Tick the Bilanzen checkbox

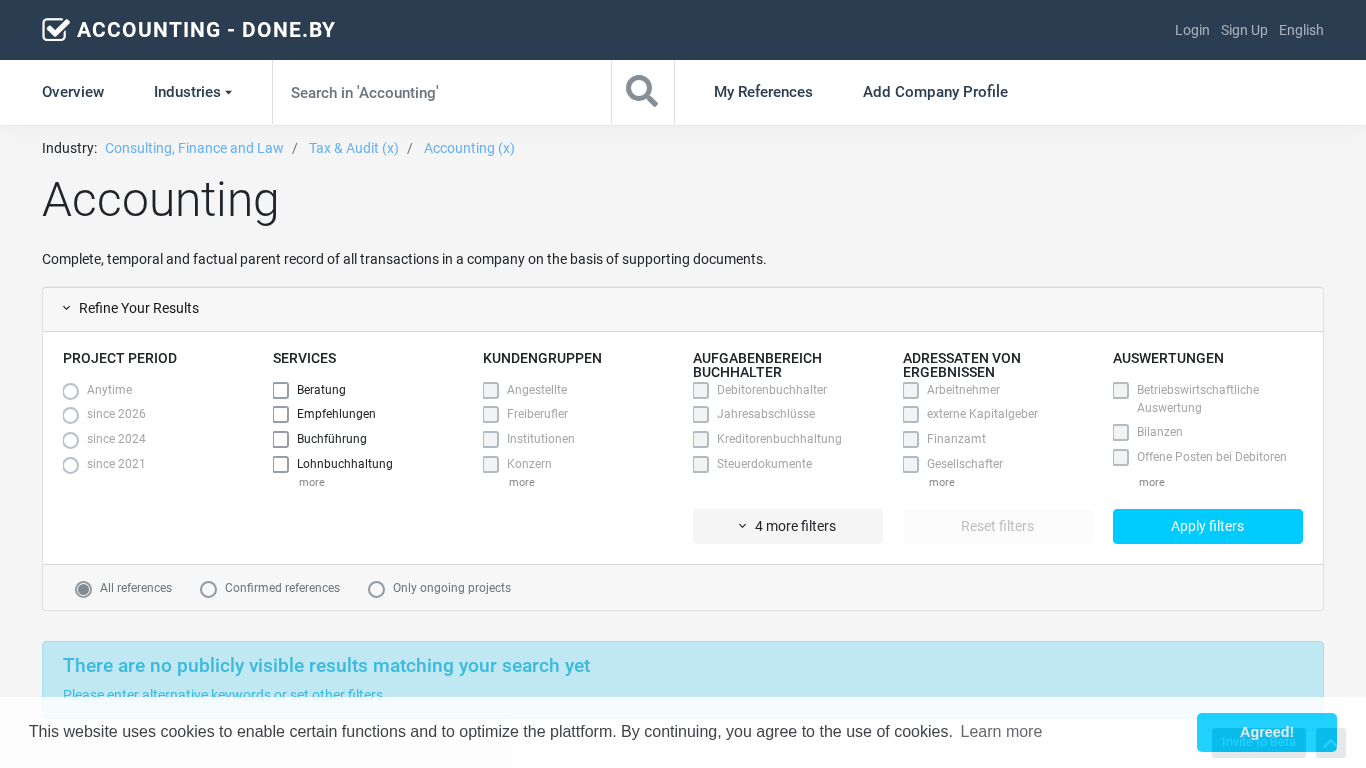point(1121,432)
